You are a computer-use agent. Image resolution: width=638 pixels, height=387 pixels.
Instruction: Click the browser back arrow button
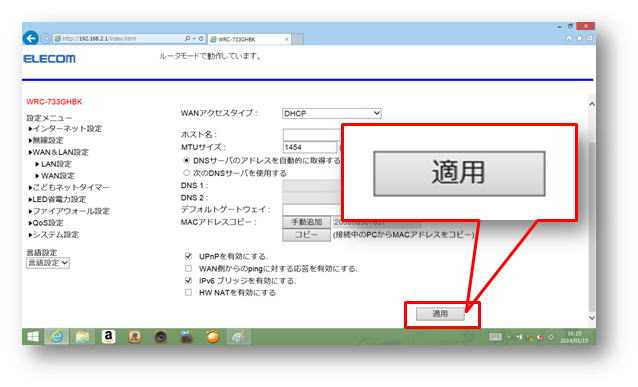(x=31, y=38)
